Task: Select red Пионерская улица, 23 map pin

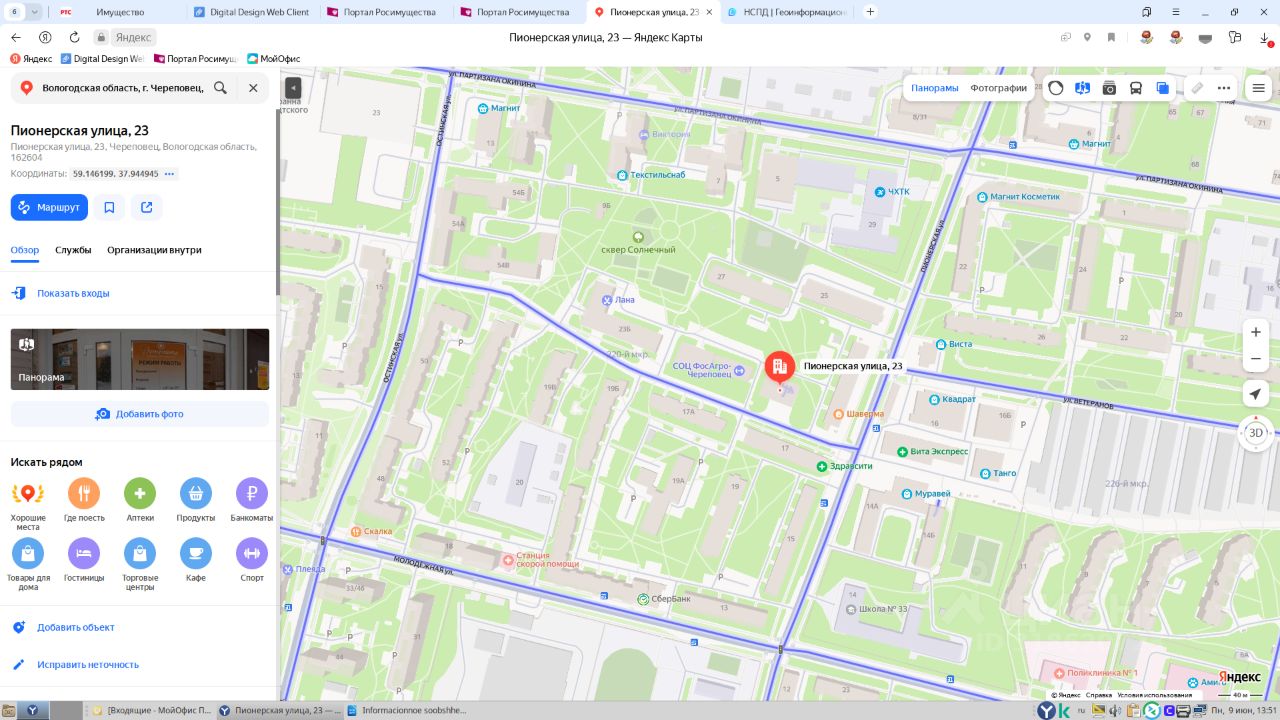Action: pos(780,368)
